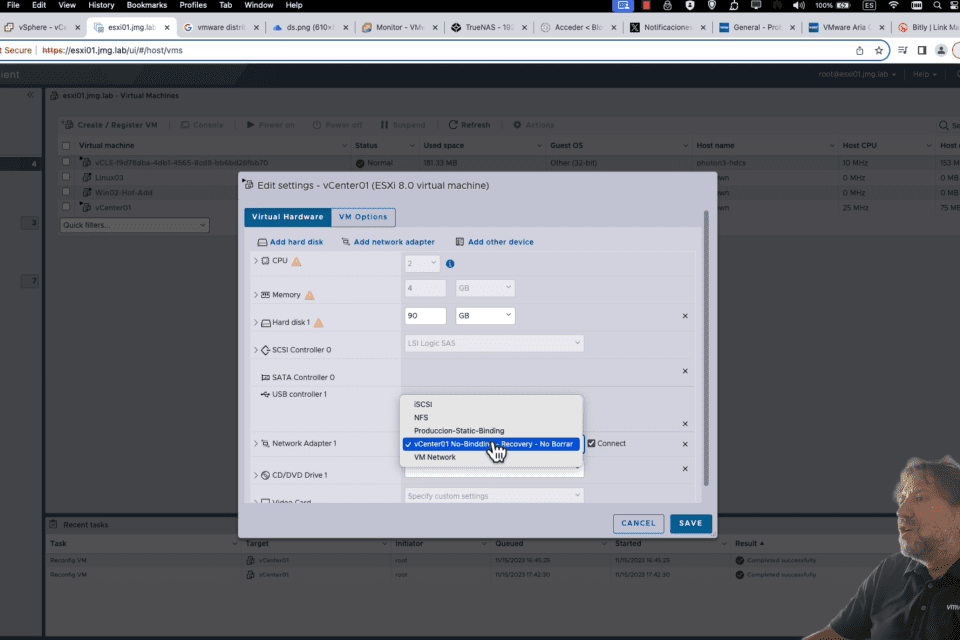960x640 pixels.
Task: Click the SAVE button
Action: 691,523
